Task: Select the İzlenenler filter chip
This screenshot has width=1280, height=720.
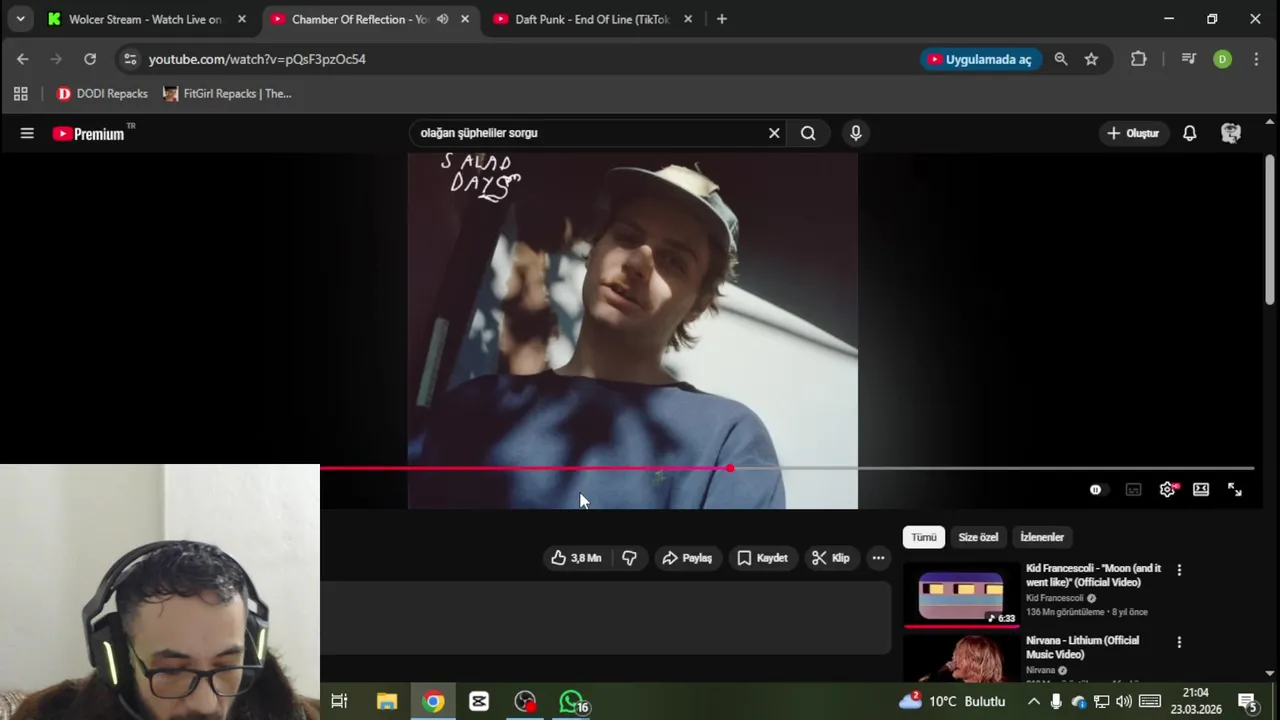Action: pyautogui.click(x=1041, y=537)
